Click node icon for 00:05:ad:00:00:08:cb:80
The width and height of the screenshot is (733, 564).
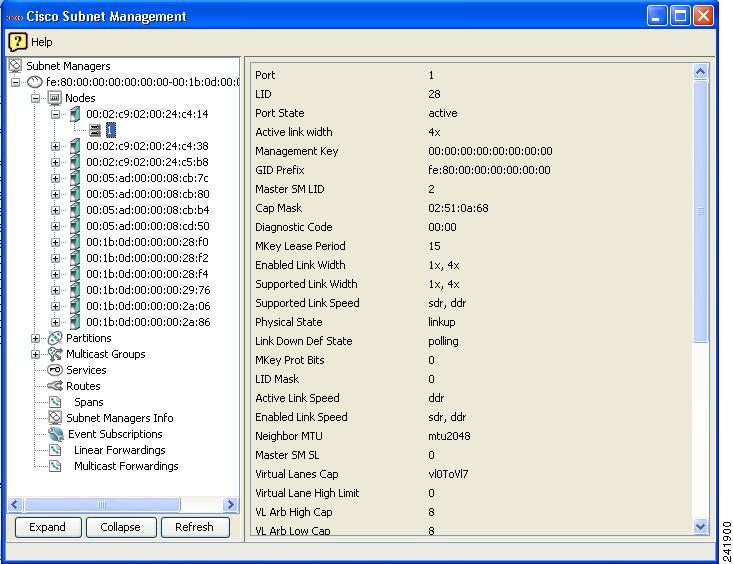[75, 194]
